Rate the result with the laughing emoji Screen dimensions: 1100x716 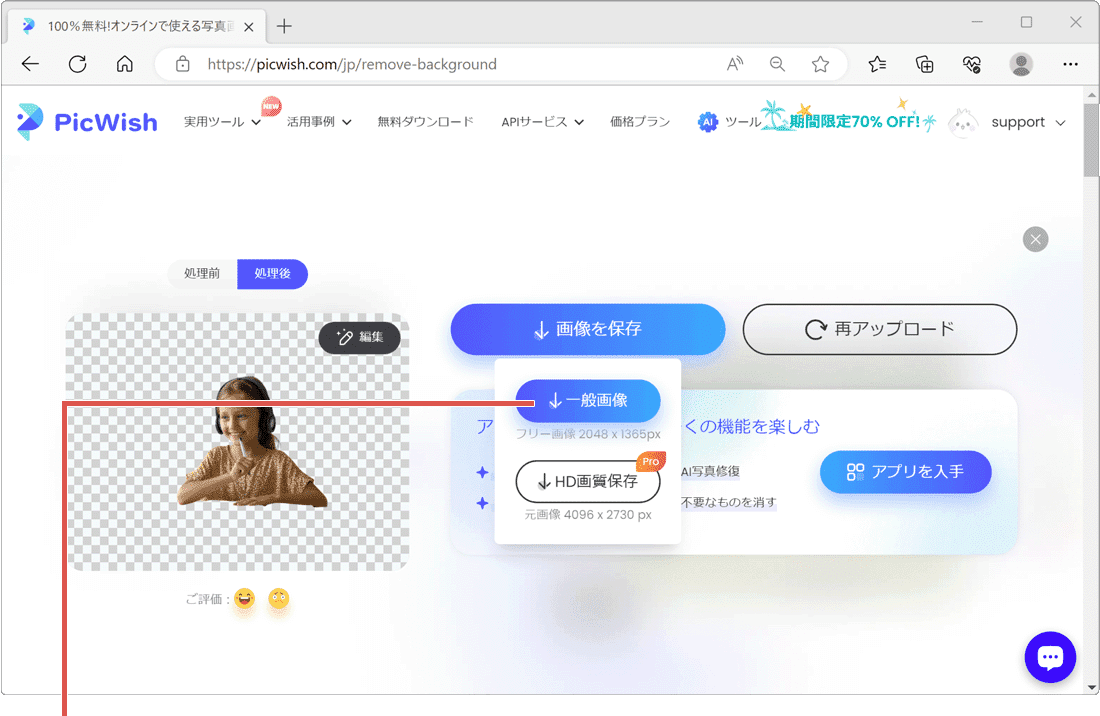pos(247,600)
